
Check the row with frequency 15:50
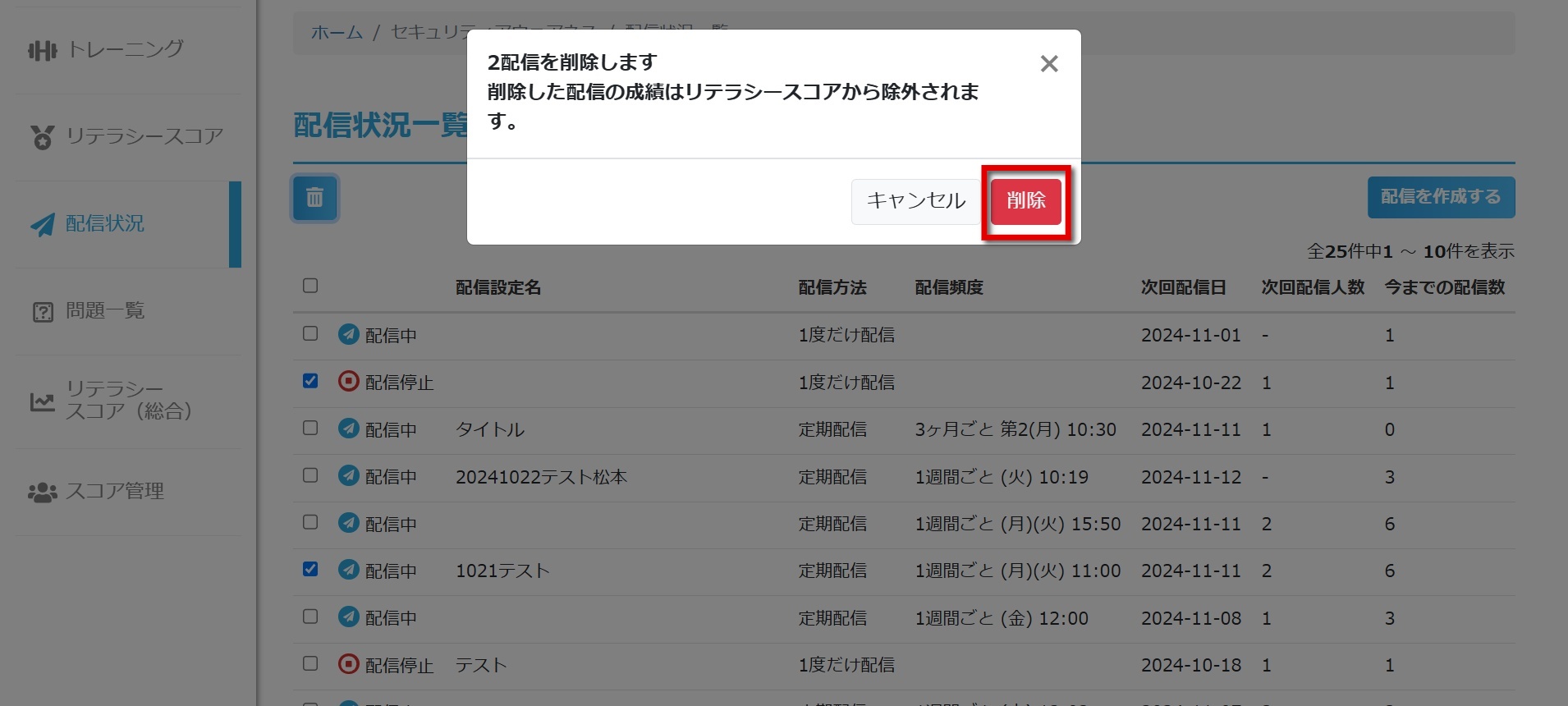pos(310,522)
